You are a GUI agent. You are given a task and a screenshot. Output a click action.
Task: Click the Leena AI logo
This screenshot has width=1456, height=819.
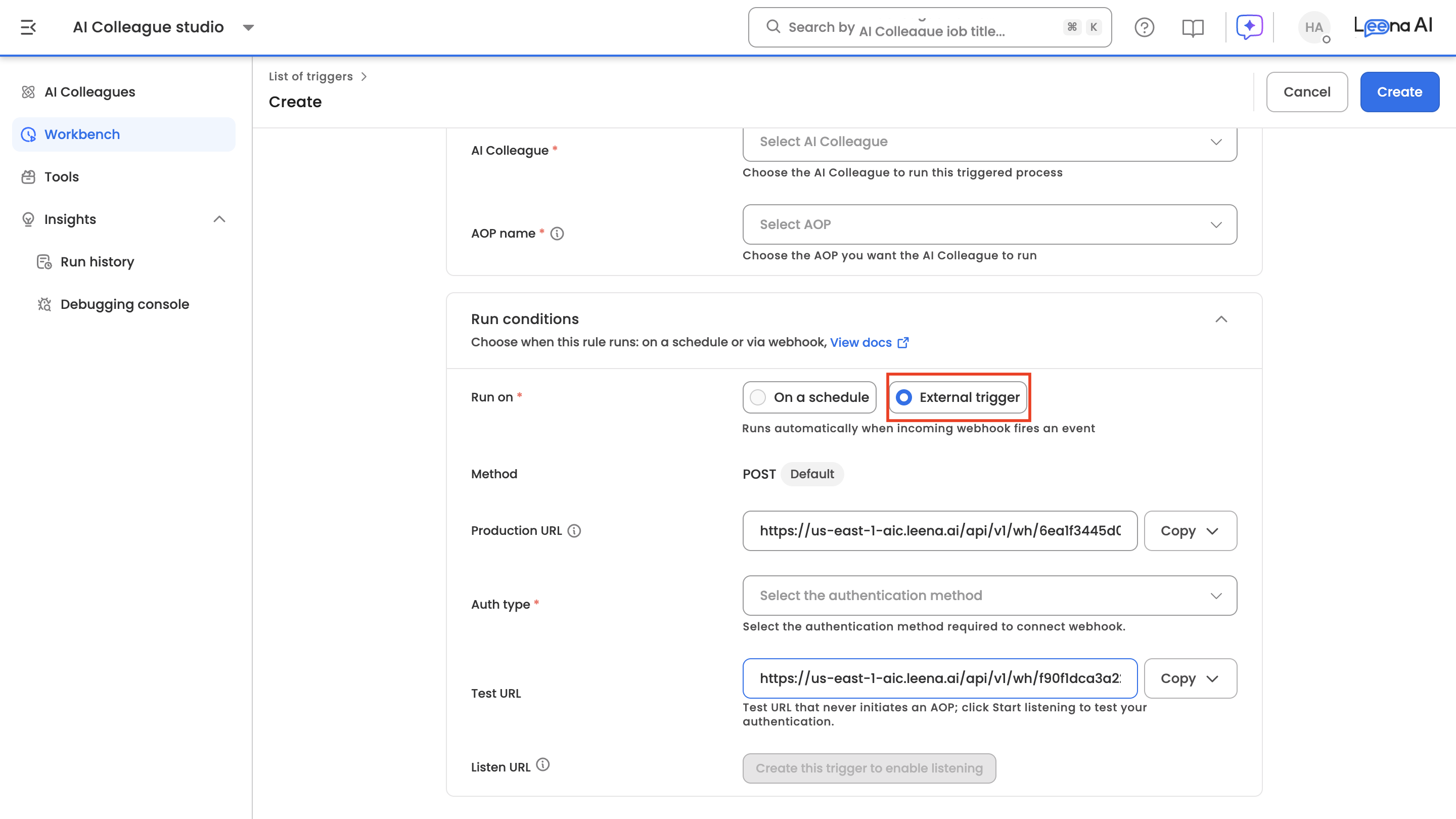click(x=1393, y=26)
